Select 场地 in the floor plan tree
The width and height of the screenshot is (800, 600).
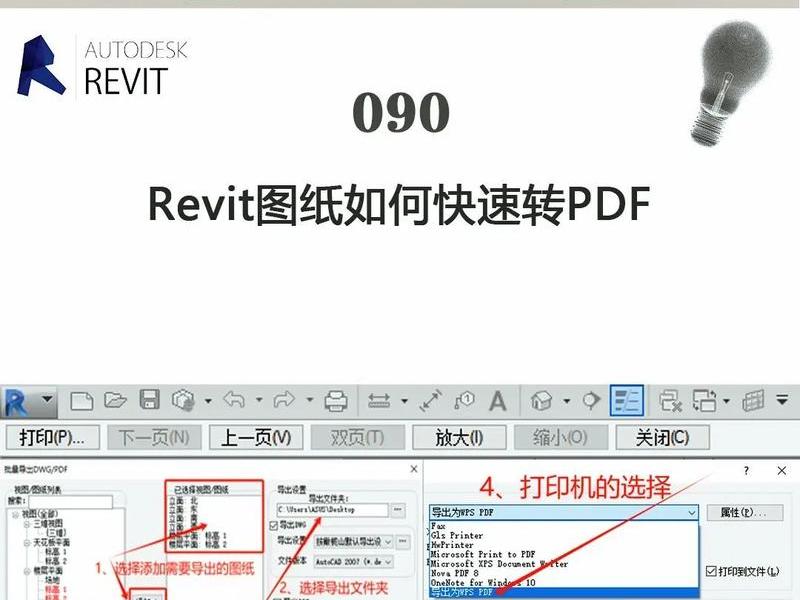pyautogui.click(x=52, y=580)
